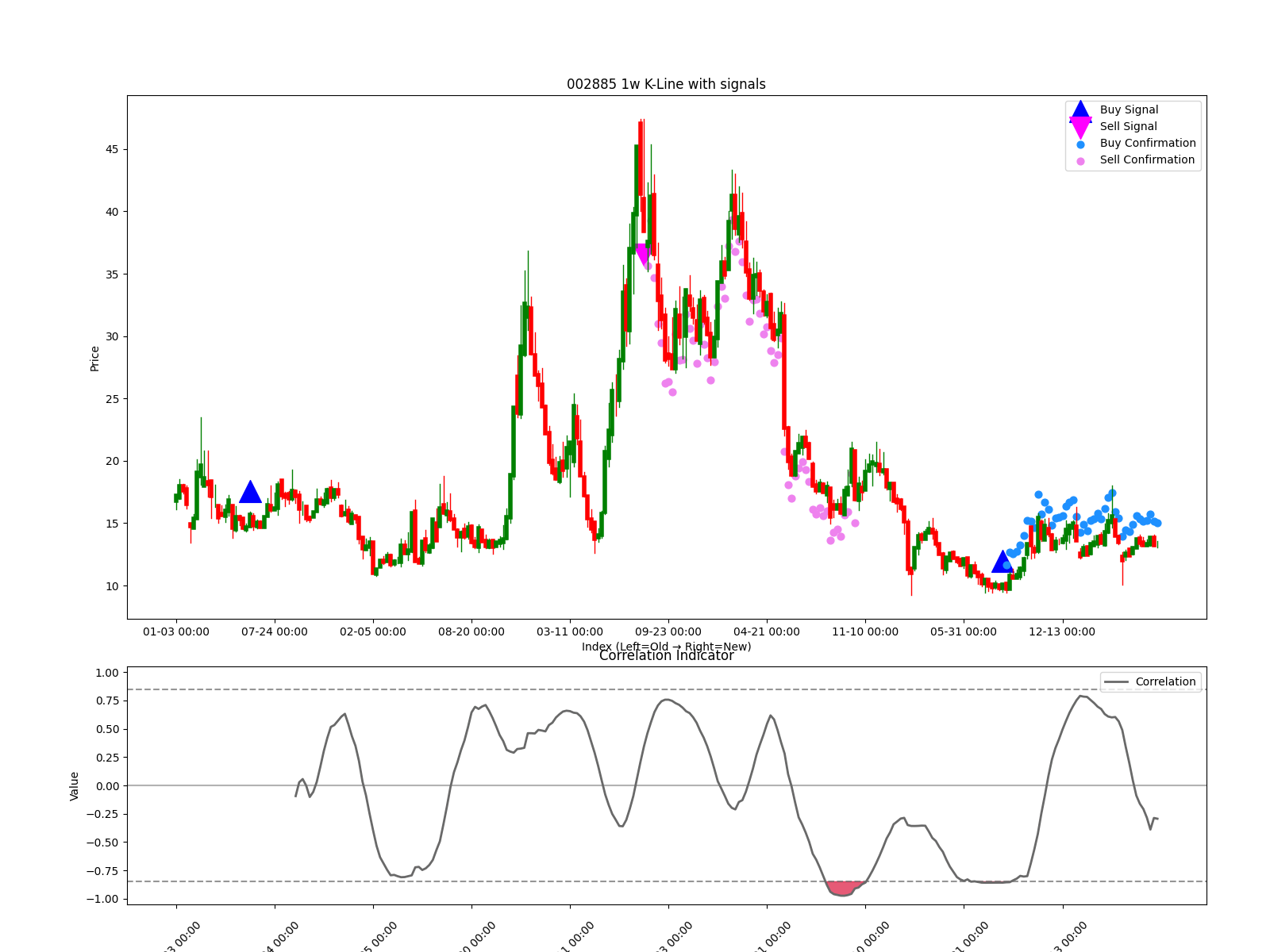Screen dimensions: 1270x952
Task: Click the x-axis tick '09-23 00:00'
Action: point(668,631)
